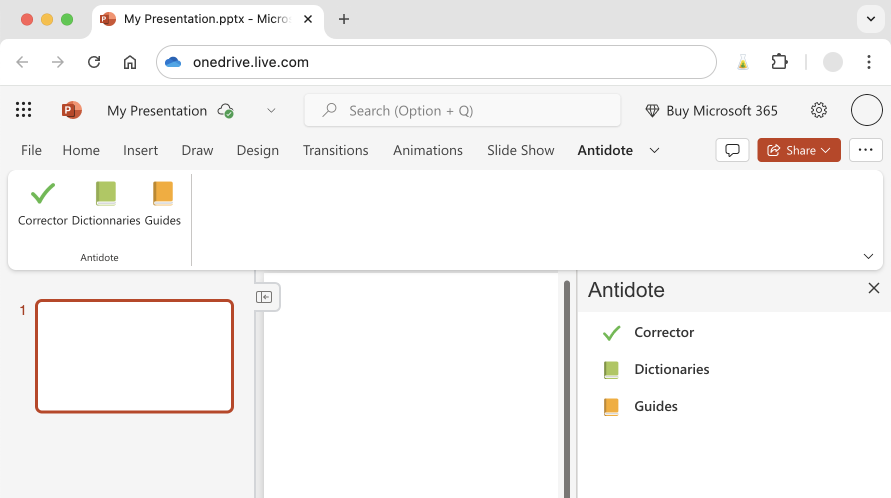Select slide 1 thumbnail
This screenshot has width=891, height=498.
[x=135, y=356]
